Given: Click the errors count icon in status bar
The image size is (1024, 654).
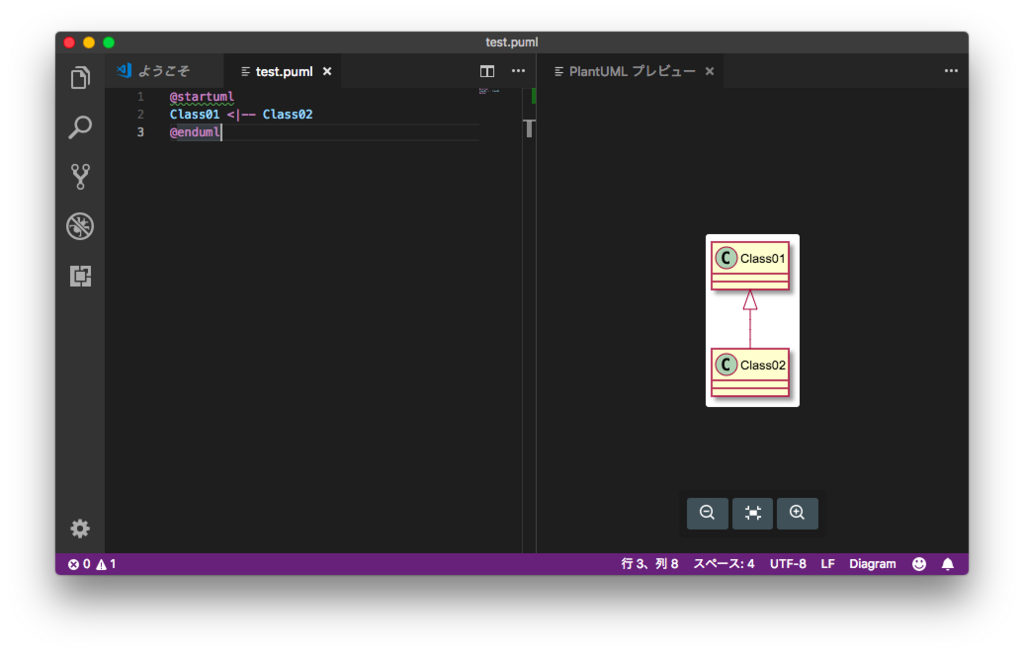Looking at the screenshot, I should point(79,564).
